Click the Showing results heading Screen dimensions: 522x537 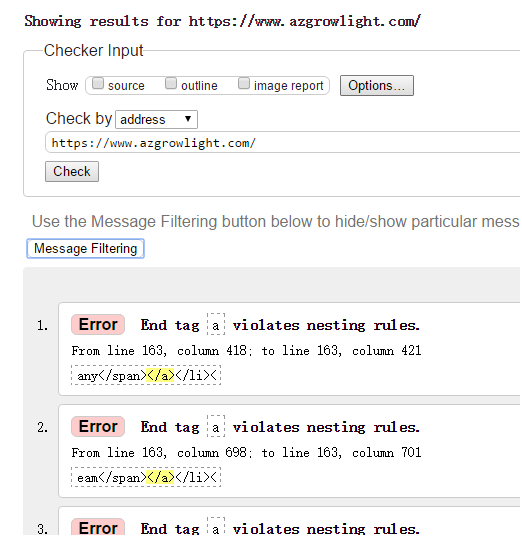[x=222, y=21]
